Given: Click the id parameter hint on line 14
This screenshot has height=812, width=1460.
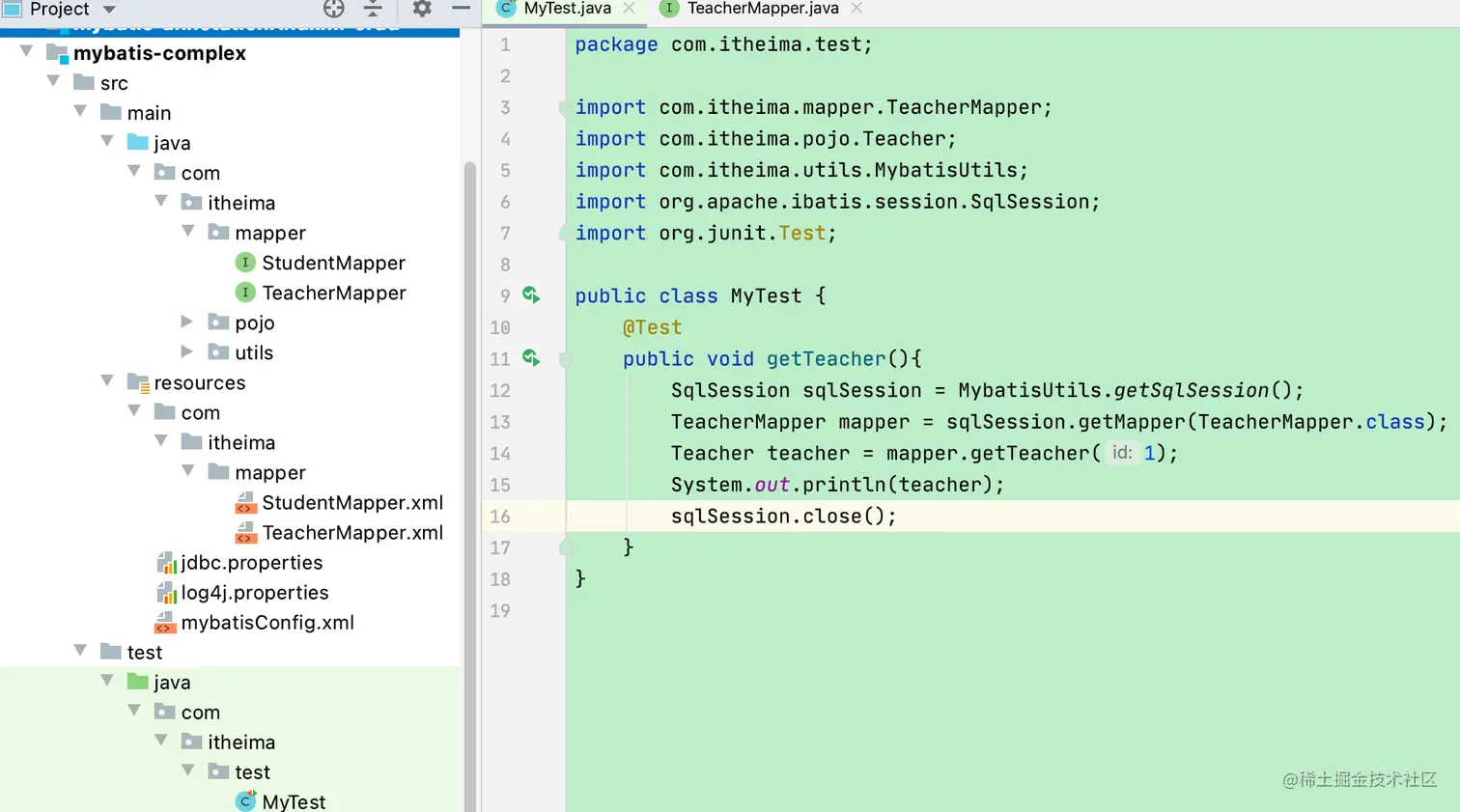Looking at the screenshot, I should point(1121,453).
